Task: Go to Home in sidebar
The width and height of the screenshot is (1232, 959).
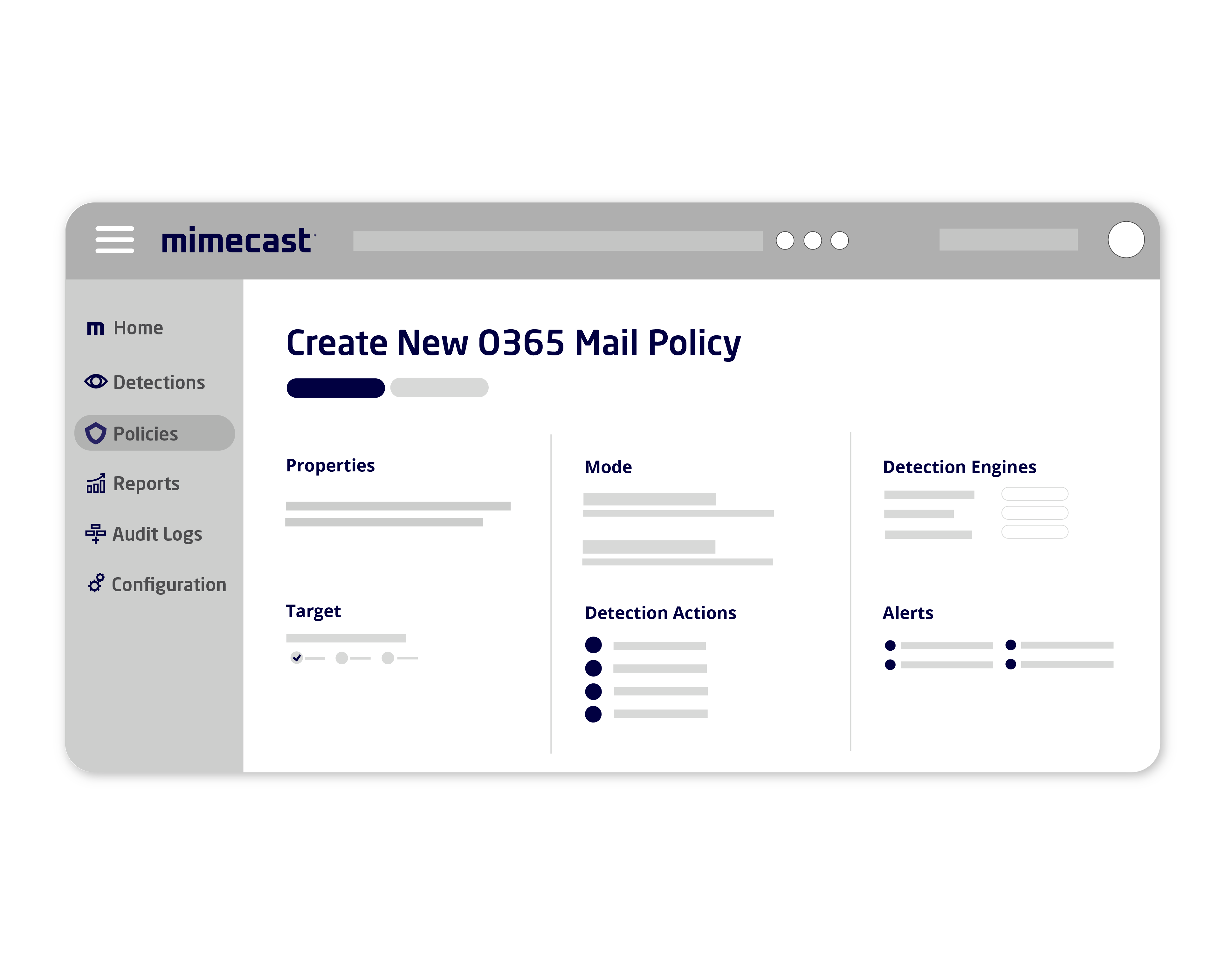Action: [x=138, y=328]
